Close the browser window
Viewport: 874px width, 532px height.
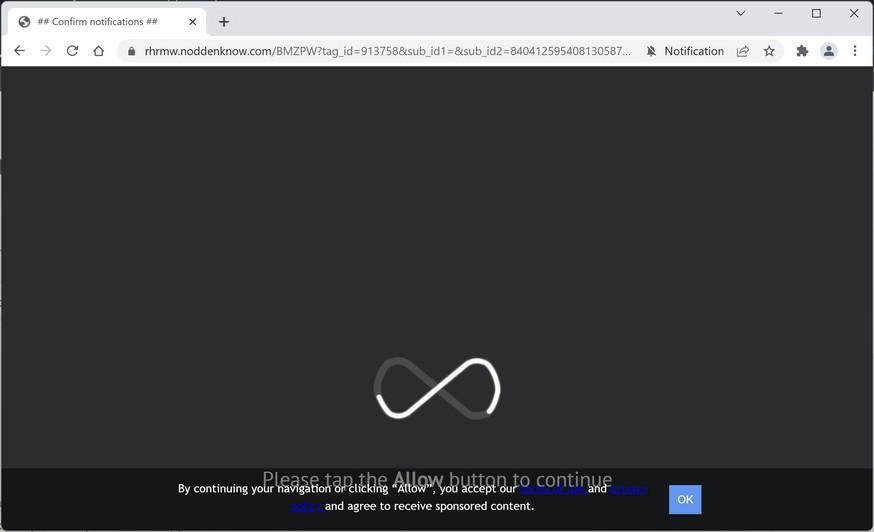(x=854, y=13)
